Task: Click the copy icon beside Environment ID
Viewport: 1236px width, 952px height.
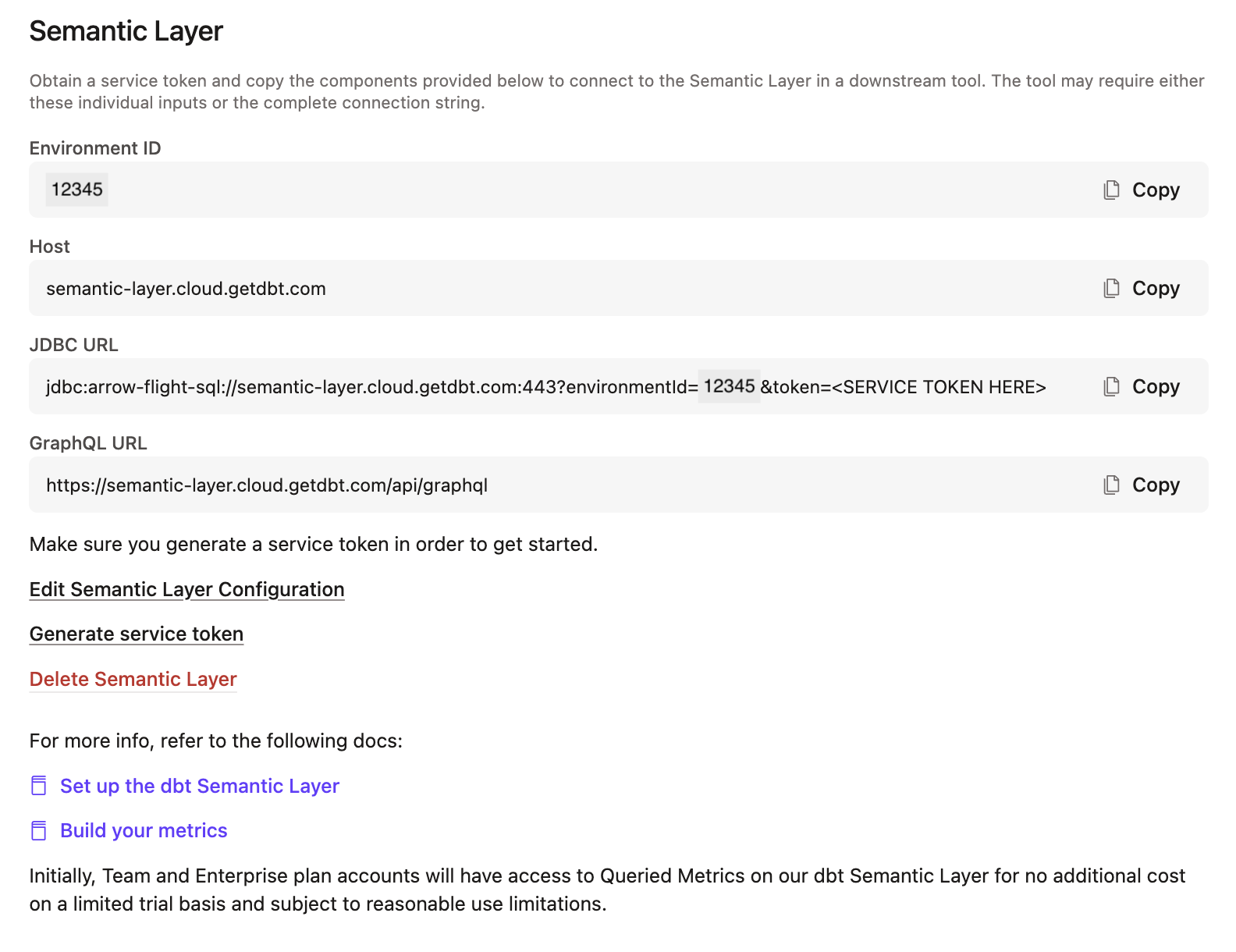Action: click(1110, 190)
